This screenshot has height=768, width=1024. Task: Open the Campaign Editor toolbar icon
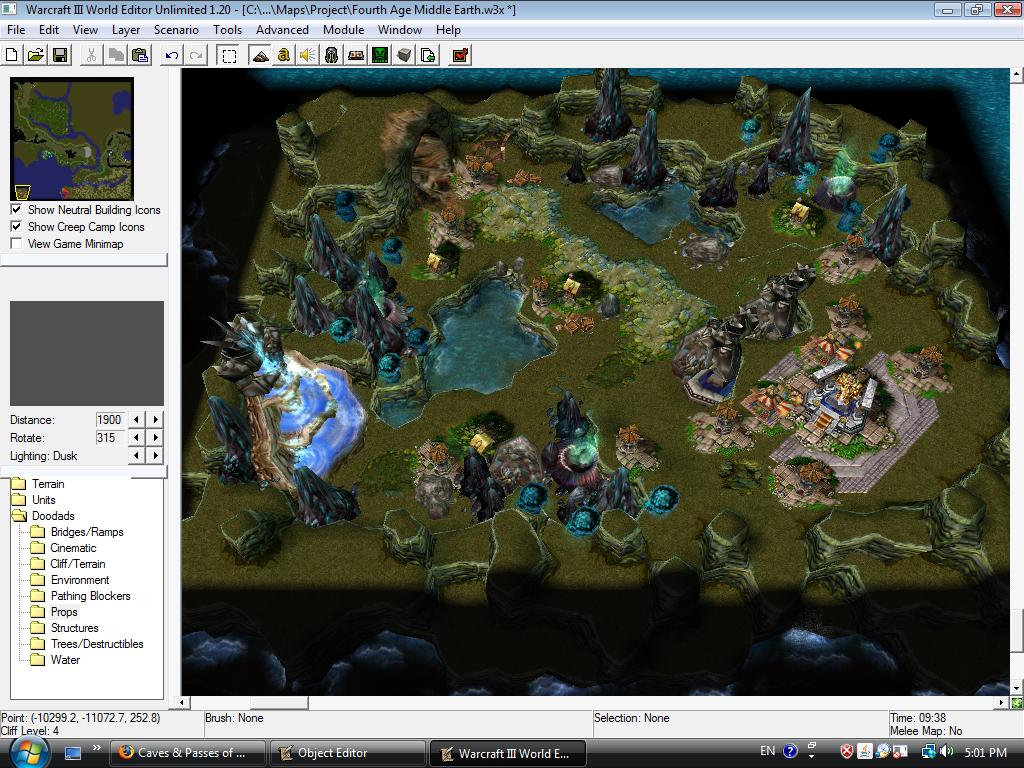coord(356,56)
